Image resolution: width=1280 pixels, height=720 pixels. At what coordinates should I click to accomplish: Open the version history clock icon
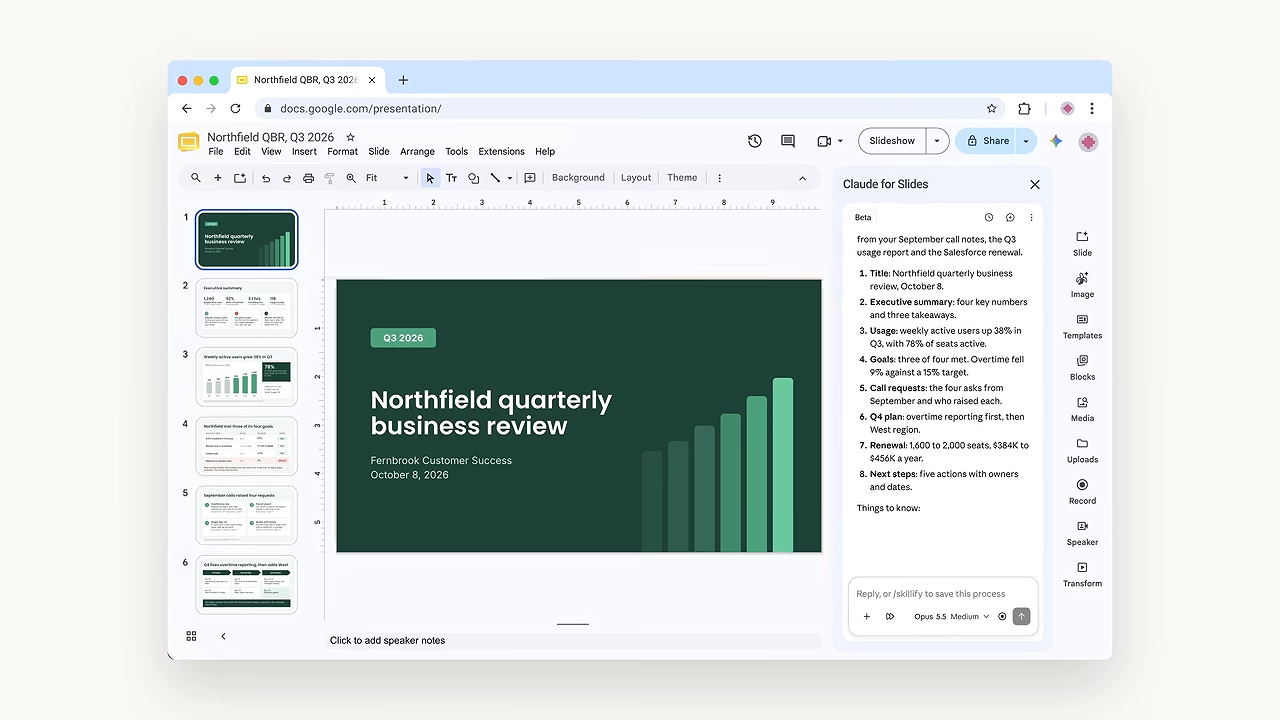point(755,141)
